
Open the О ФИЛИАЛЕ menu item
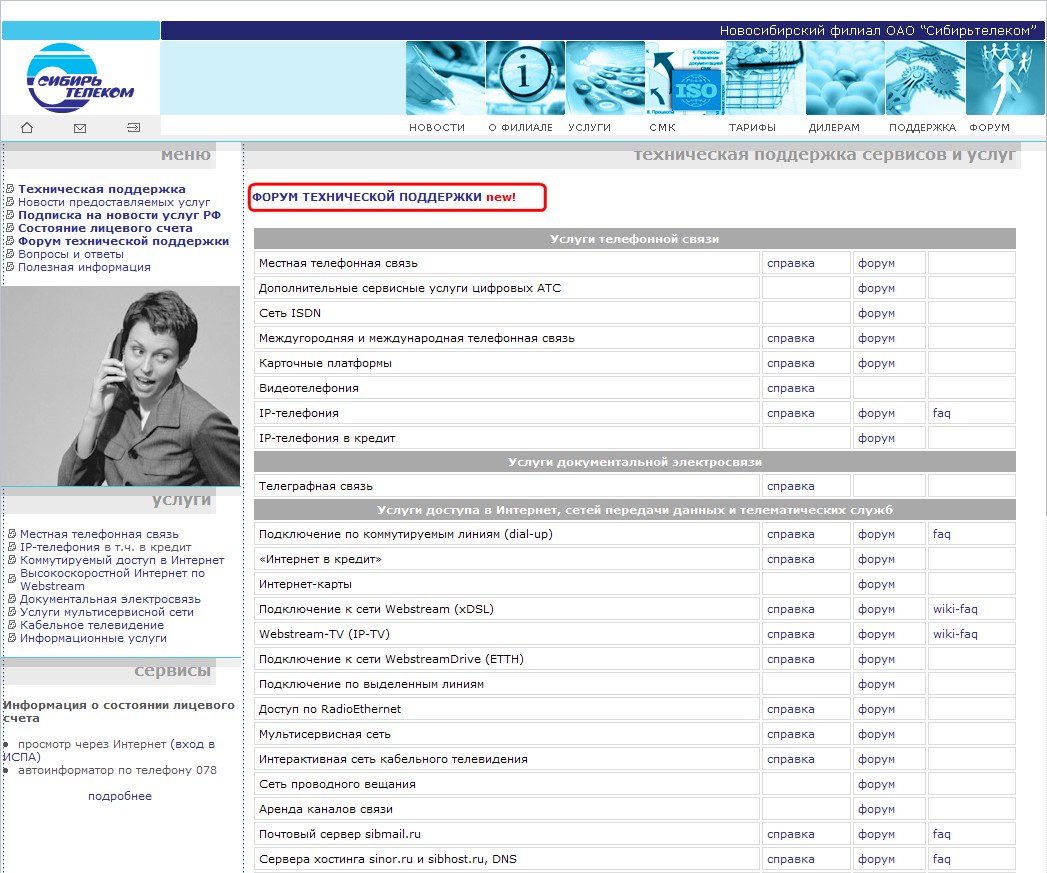(521, 128)
